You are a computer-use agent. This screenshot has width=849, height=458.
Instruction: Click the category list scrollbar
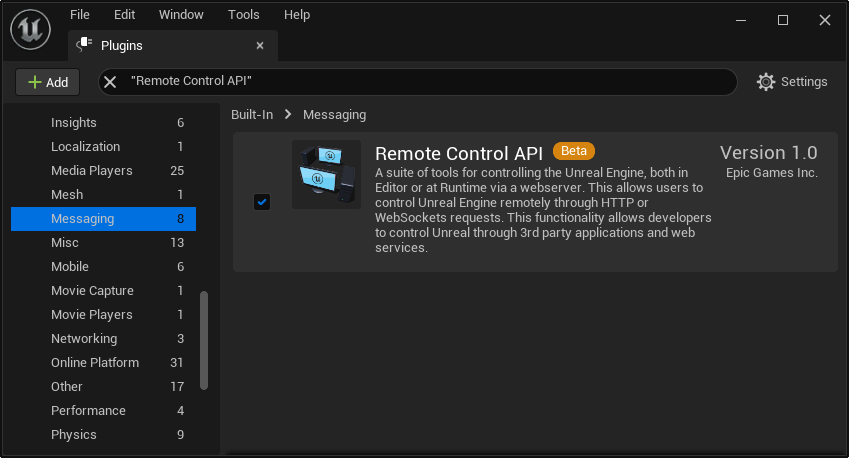tap(205, 340)
